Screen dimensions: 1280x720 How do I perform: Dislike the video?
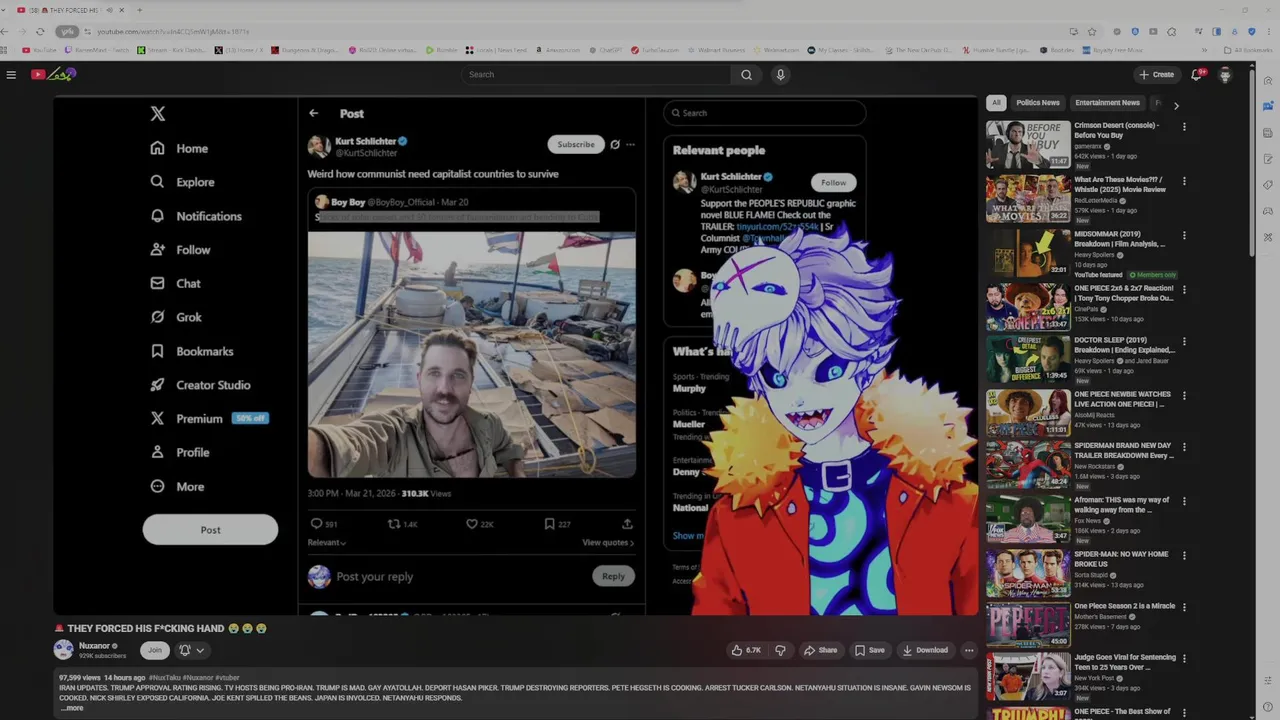click(x=780, y=650)
